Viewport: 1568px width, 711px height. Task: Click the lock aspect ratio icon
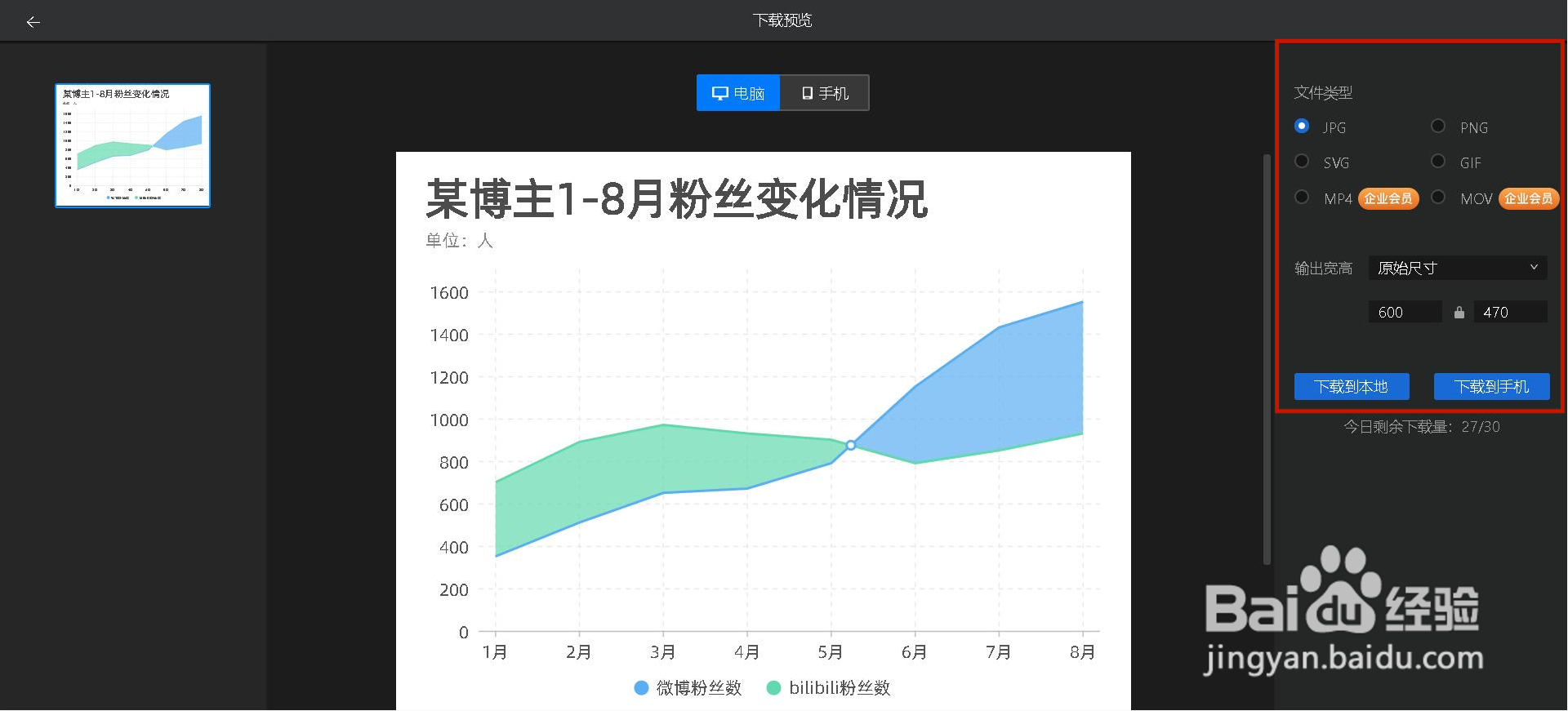click(1459, 312)
